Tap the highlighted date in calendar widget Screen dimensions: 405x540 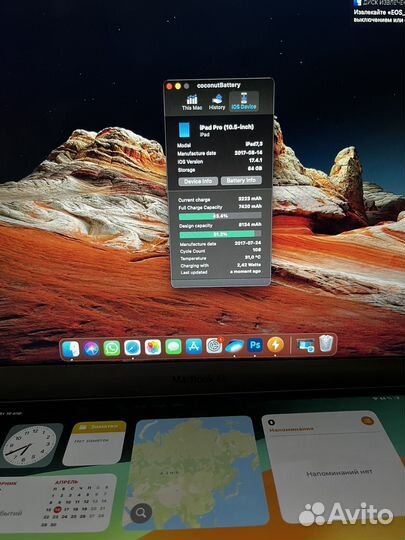58,509
